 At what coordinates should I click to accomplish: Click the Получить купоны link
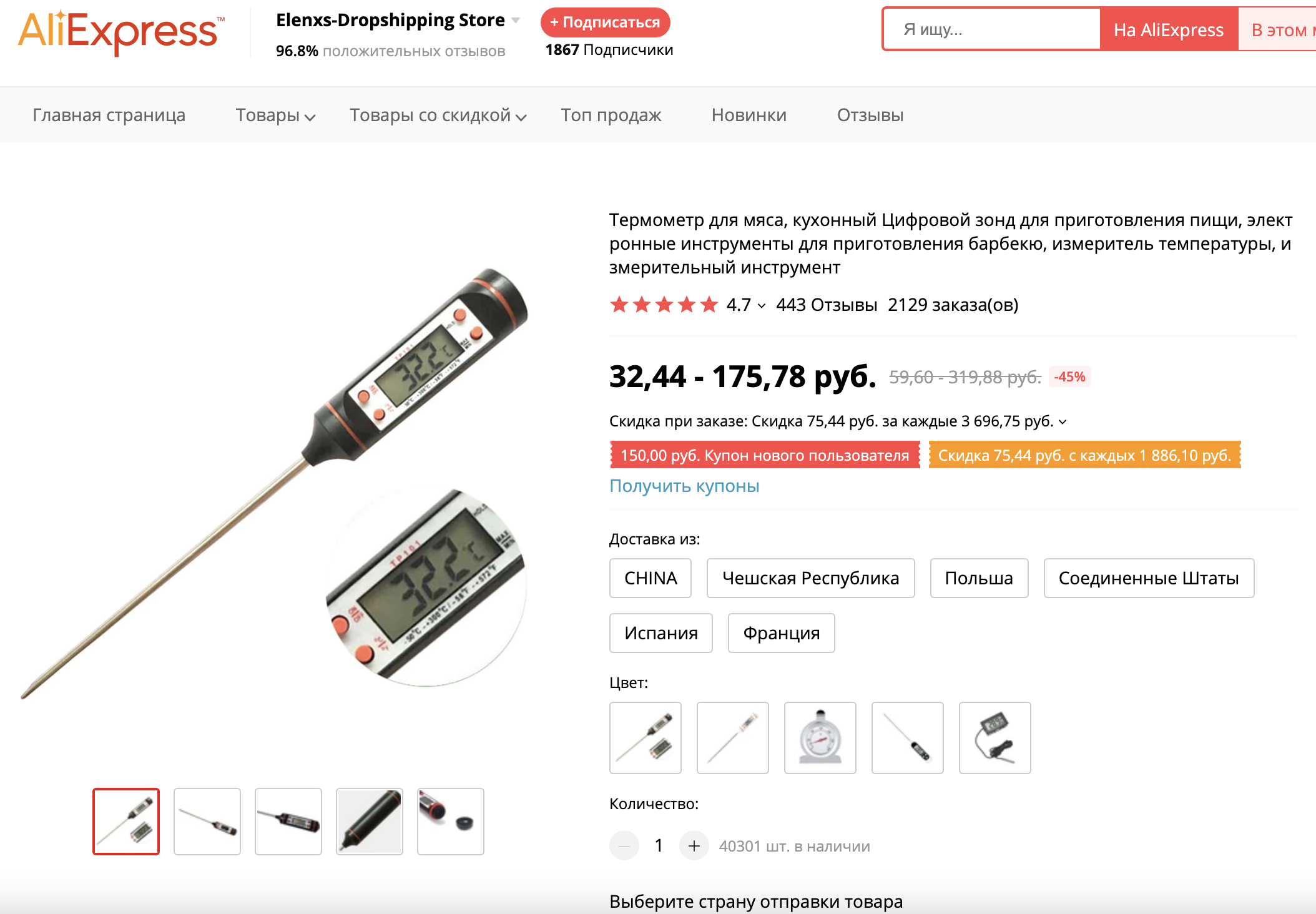pyautogui.click(x=684, y=486)
